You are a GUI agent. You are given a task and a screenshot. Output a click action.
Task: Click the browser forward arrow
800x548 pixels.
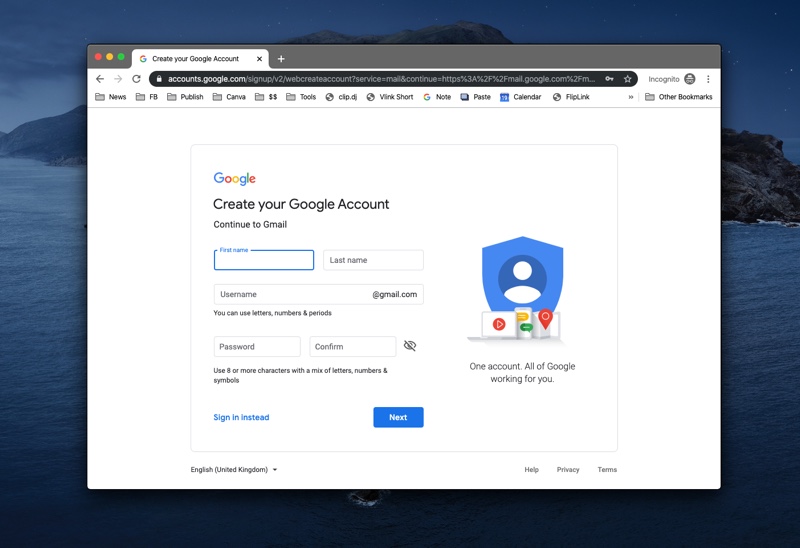tap(118, 79)
